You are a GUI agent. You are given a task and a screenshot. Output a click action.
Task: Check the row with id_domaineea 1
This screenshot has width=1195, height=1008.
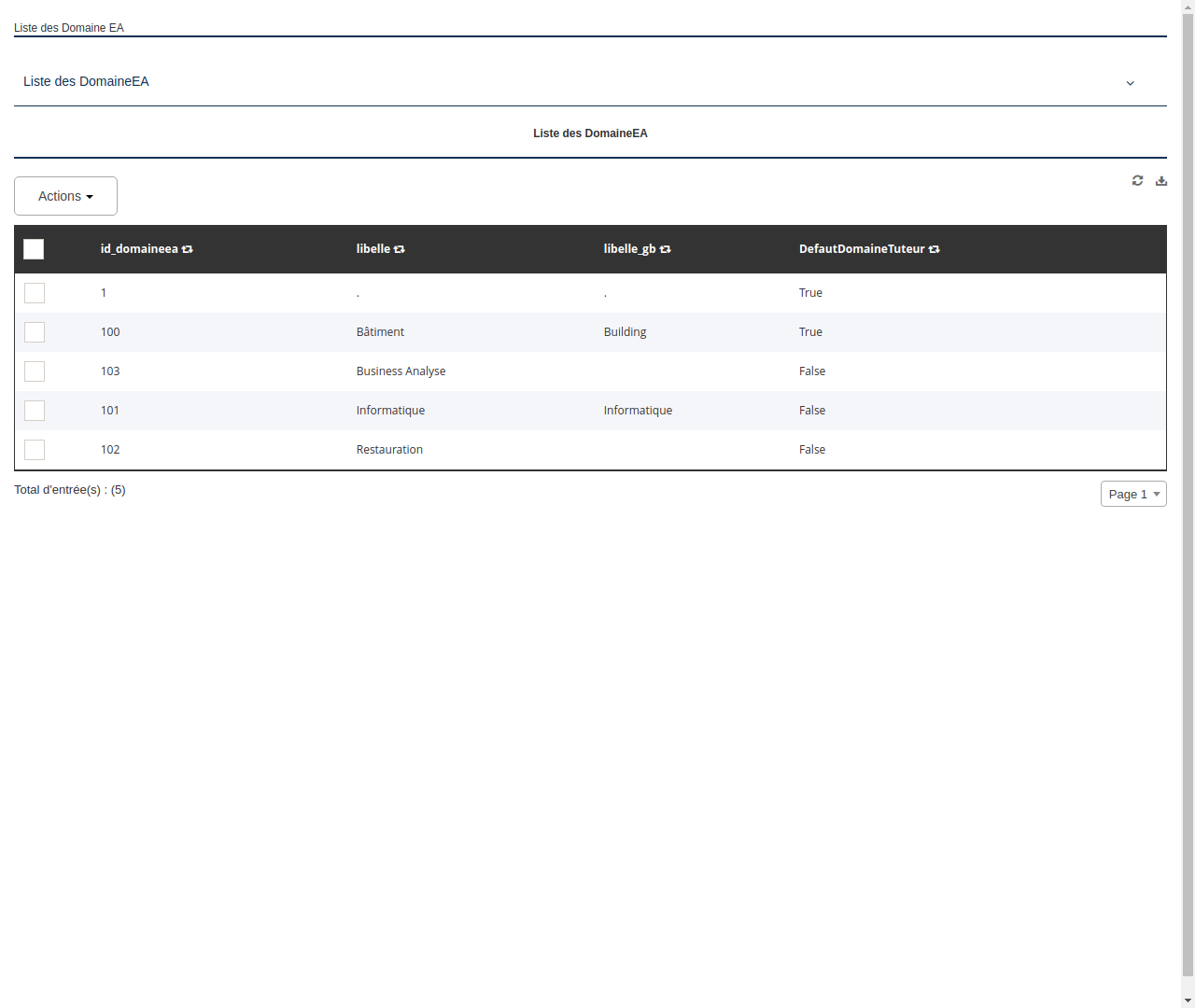(x=34, y=292)
